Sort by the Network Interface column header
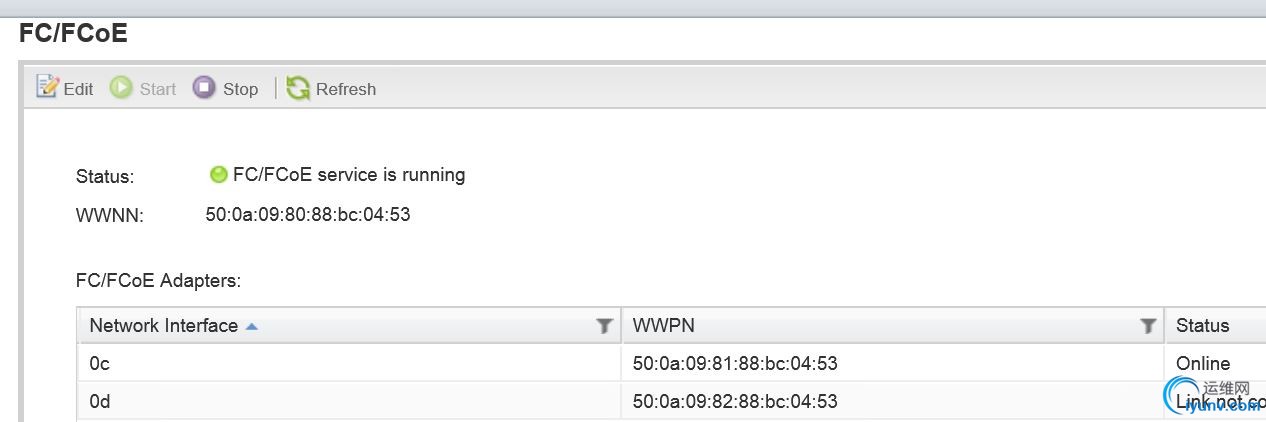 [x=163, y=325]
